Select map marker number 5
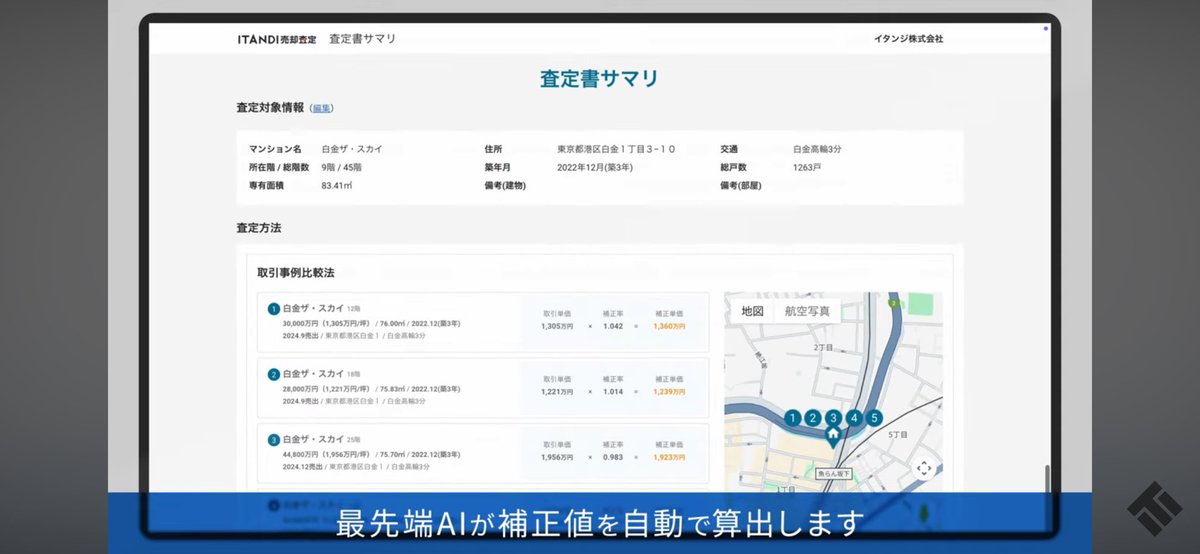The height and width of the screenshot is (554, 1200). click(x=875, y=418)
